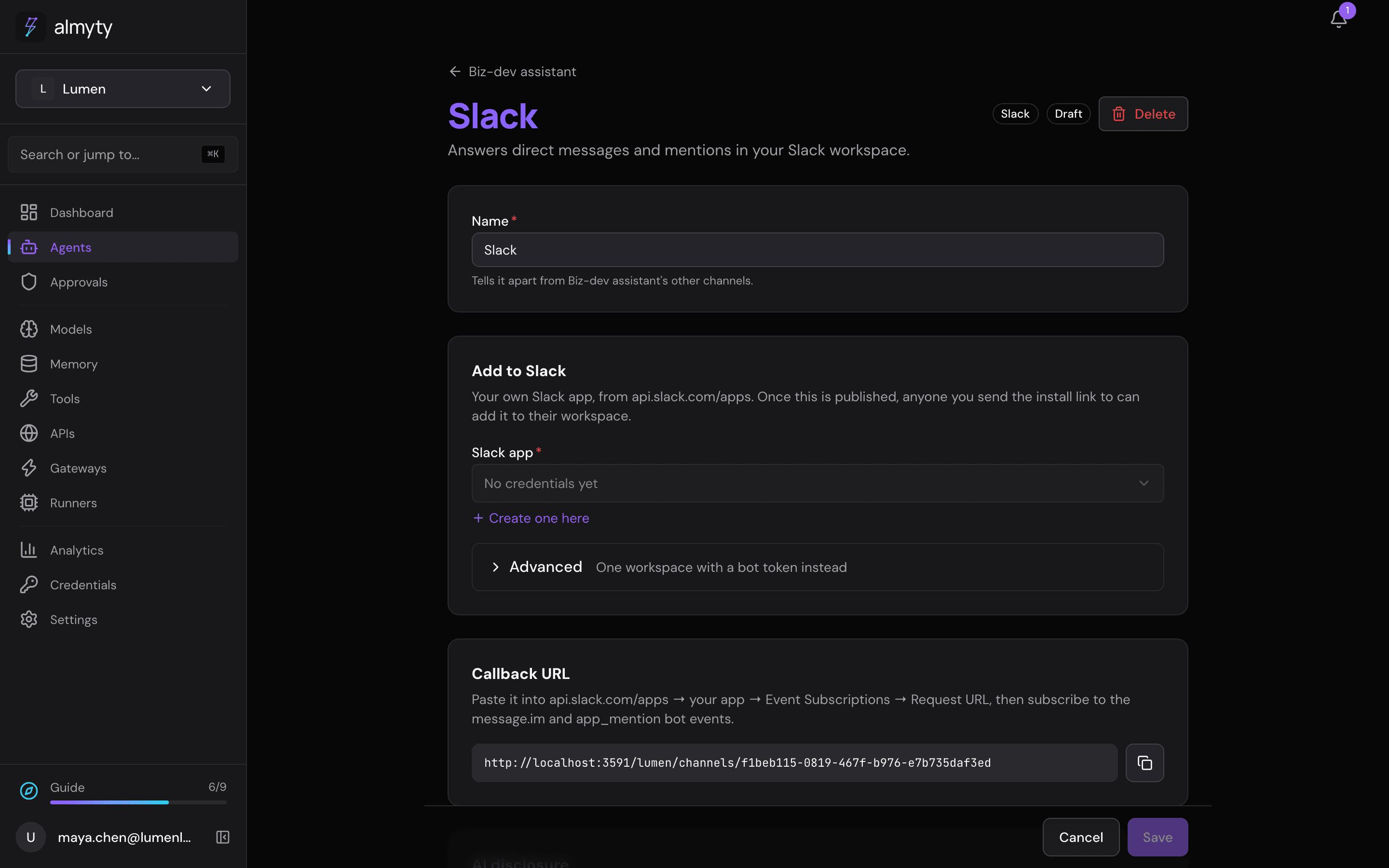
Task: Click the back arrow beside Biz-dev assistant
Action: pos(455,71)
